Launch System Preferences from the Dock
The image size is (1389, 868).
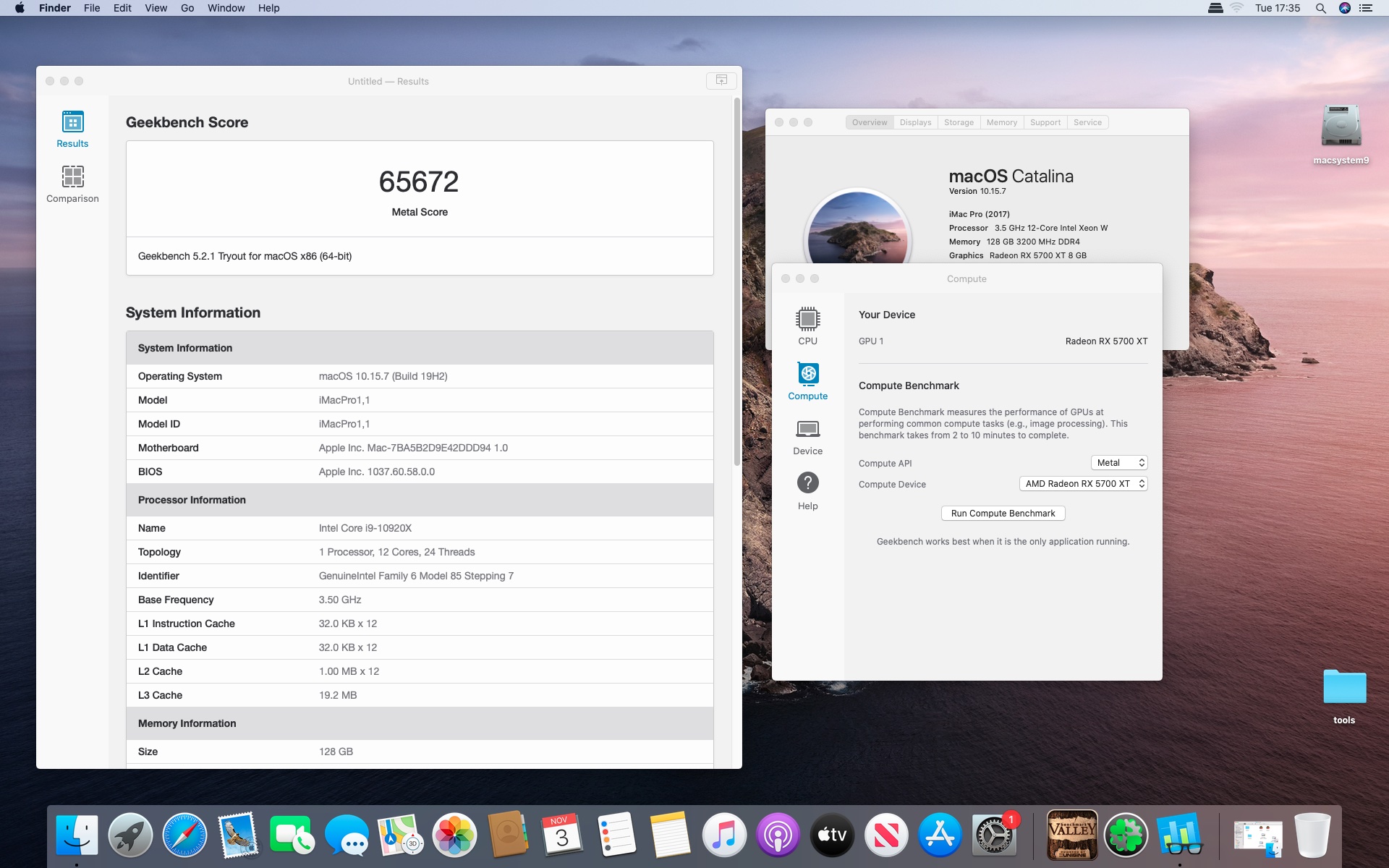click(x=994, y=835)
